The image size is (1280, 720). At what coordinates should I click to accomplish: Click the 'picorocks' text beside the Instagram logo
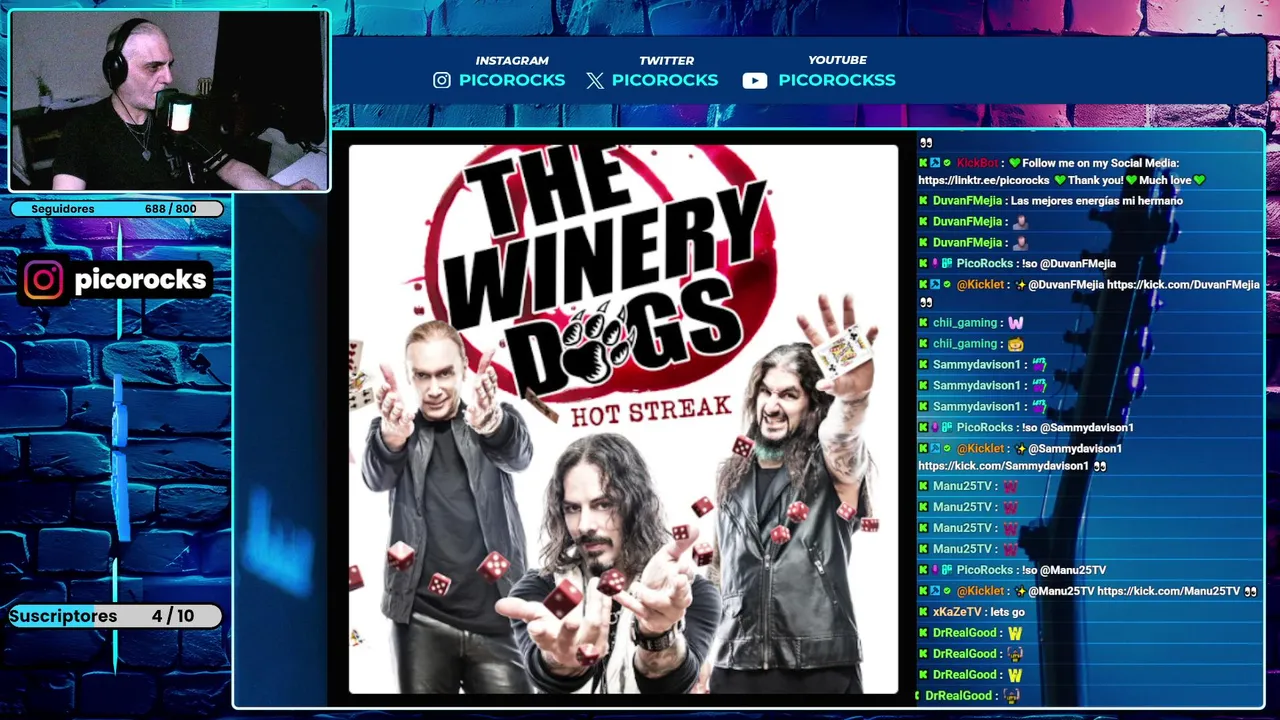pyautogui.click(x=141, y=280)
